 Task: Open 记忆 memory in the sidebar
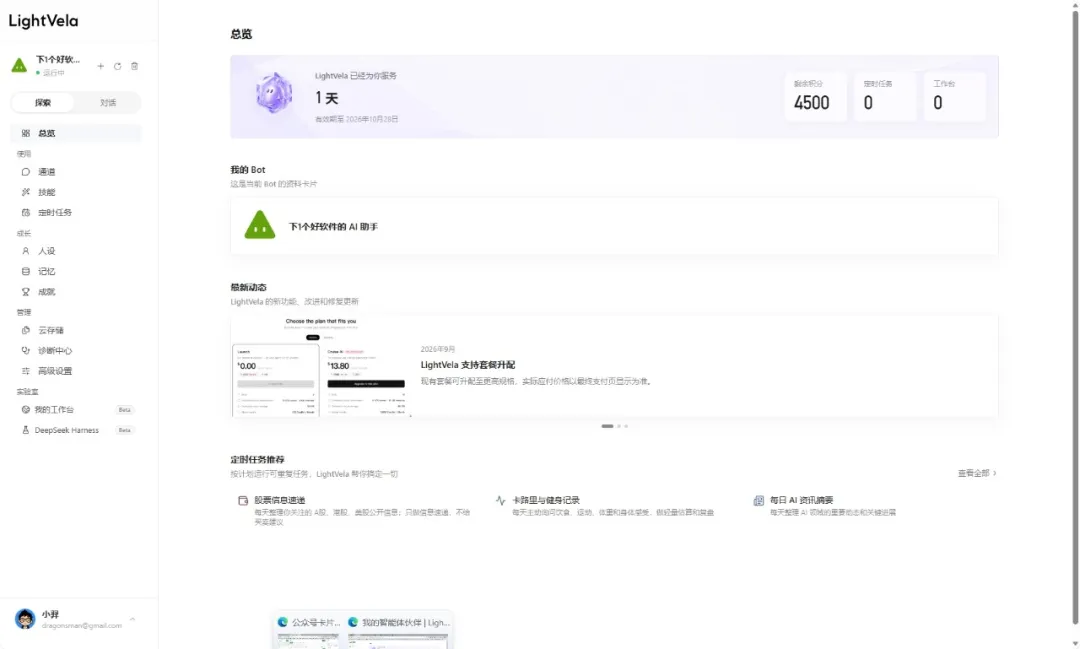tap(76, 271)
